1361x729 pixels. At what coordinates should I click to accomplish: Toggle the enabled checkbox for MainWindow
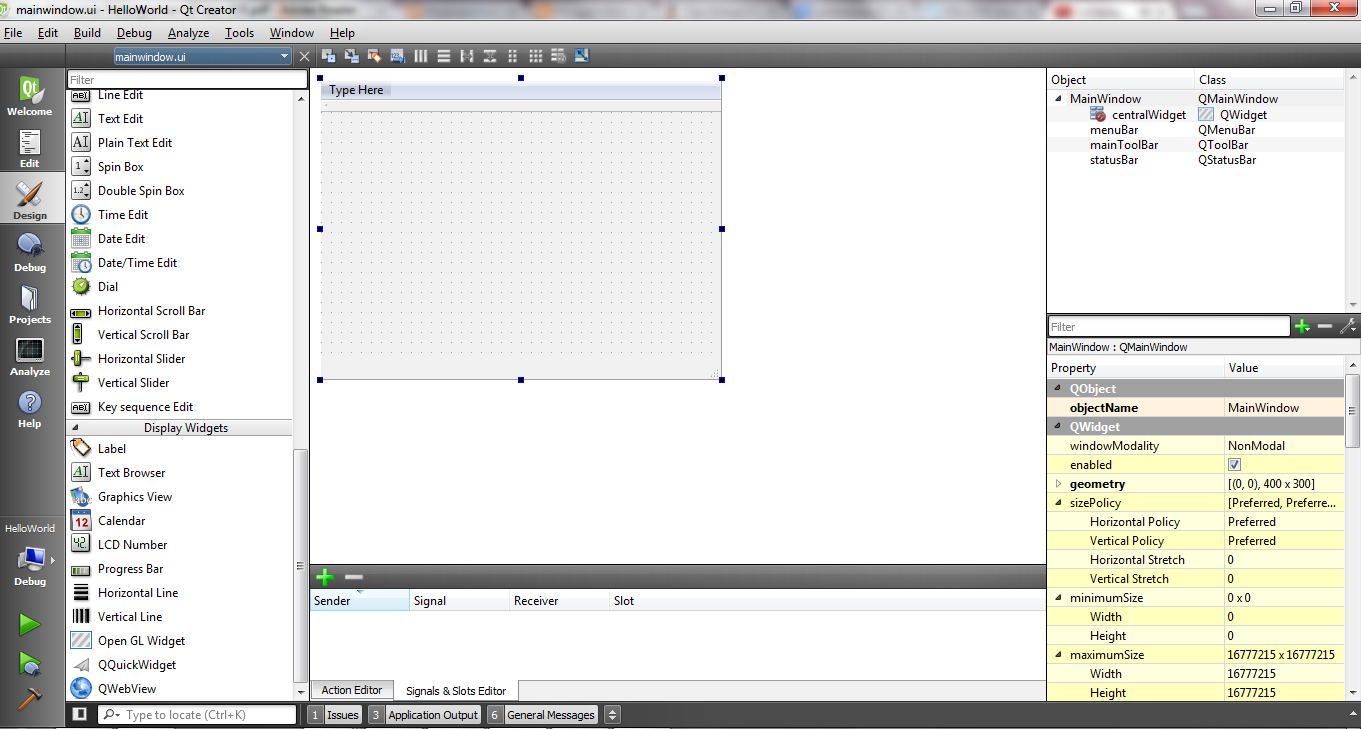[x=1234, y=464]
